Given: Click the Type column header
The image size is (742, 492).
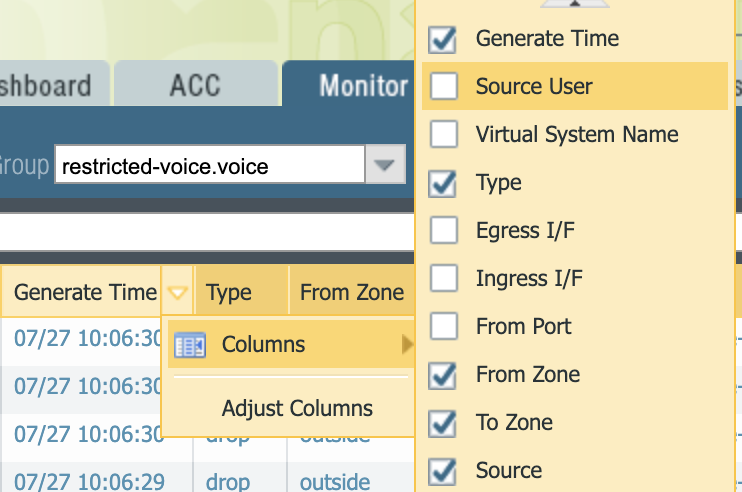Looking at the screenshot, I should click(241, 291).
